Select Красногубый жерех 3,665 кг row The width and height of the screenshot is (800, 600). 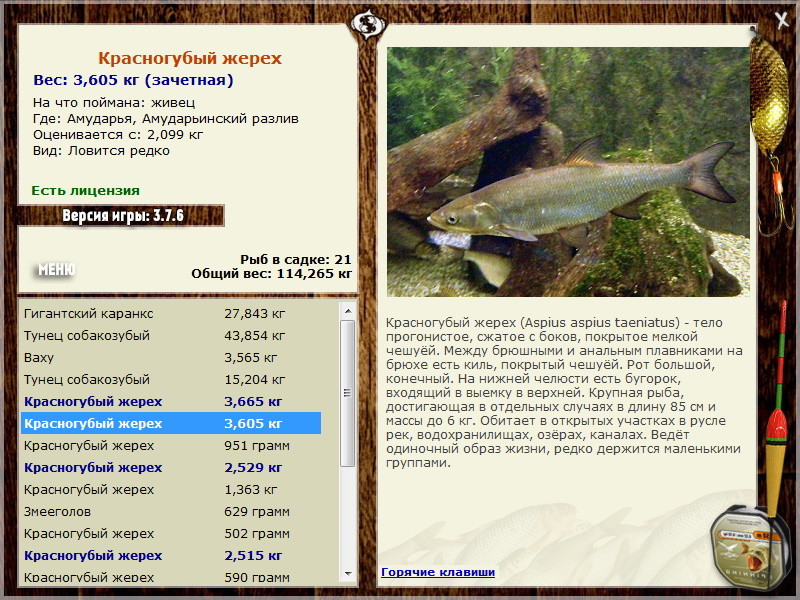pos(171,402)
